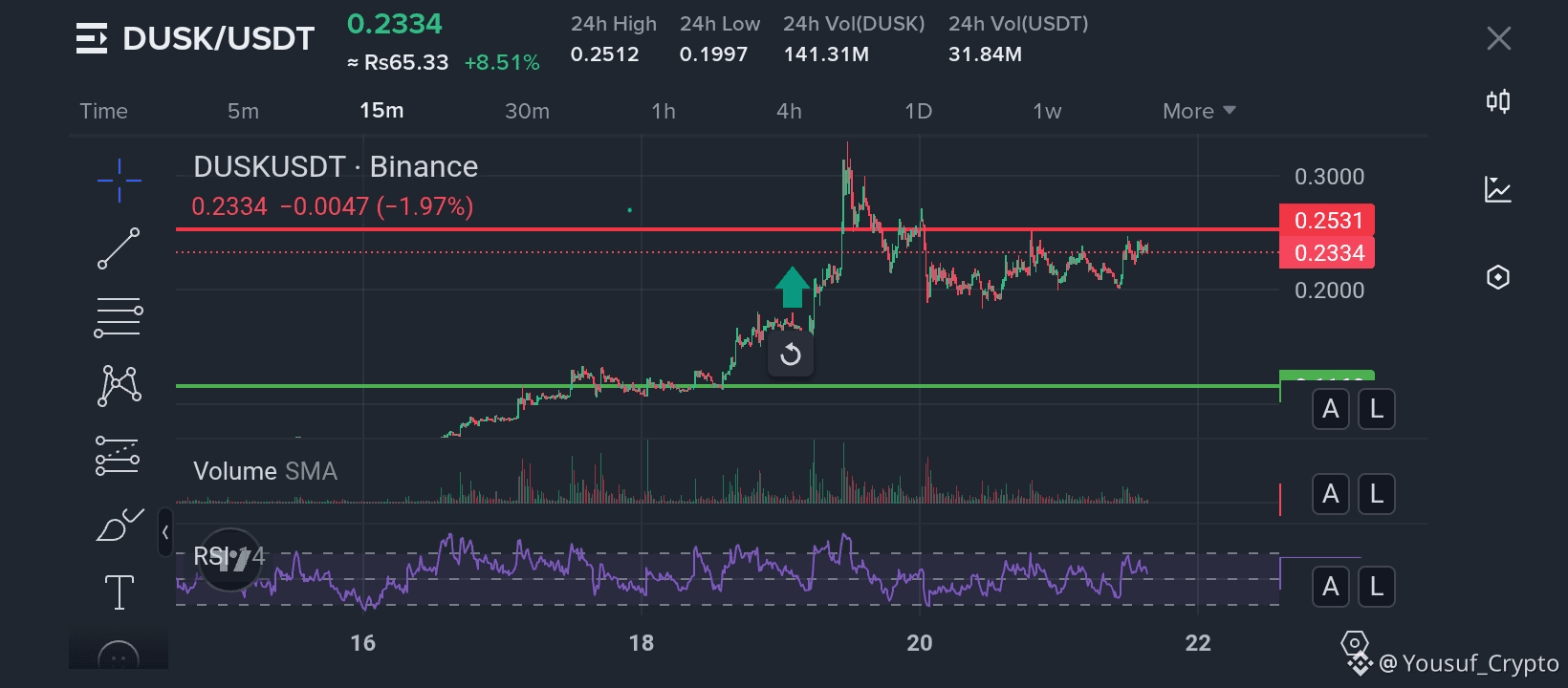Screen dimensions: 1568x688
Task: Click the date label 16 on time axis
Action: click(x=363, y=643)
